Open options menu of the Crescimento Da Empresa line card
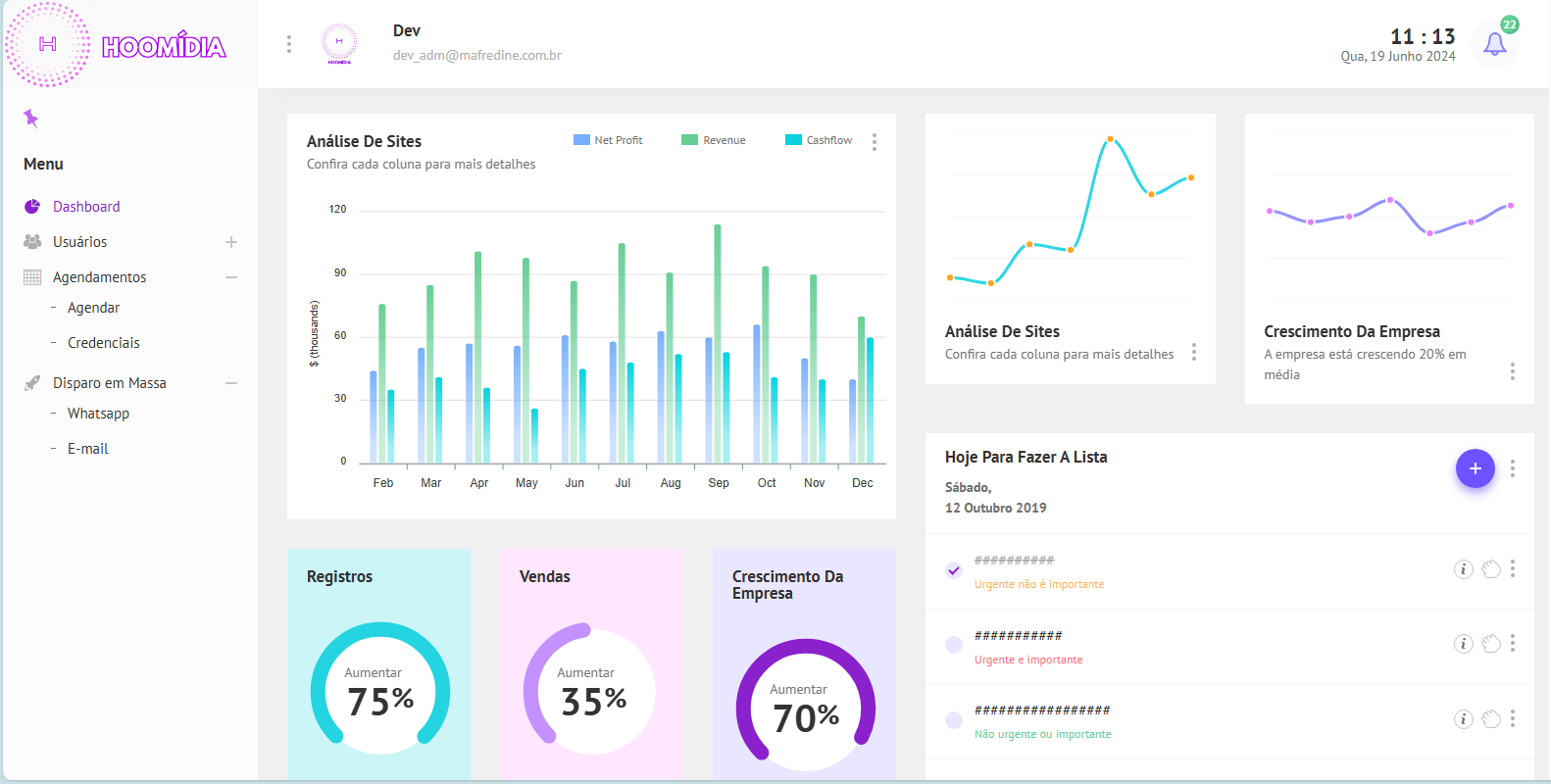 tap(1513, 371)
